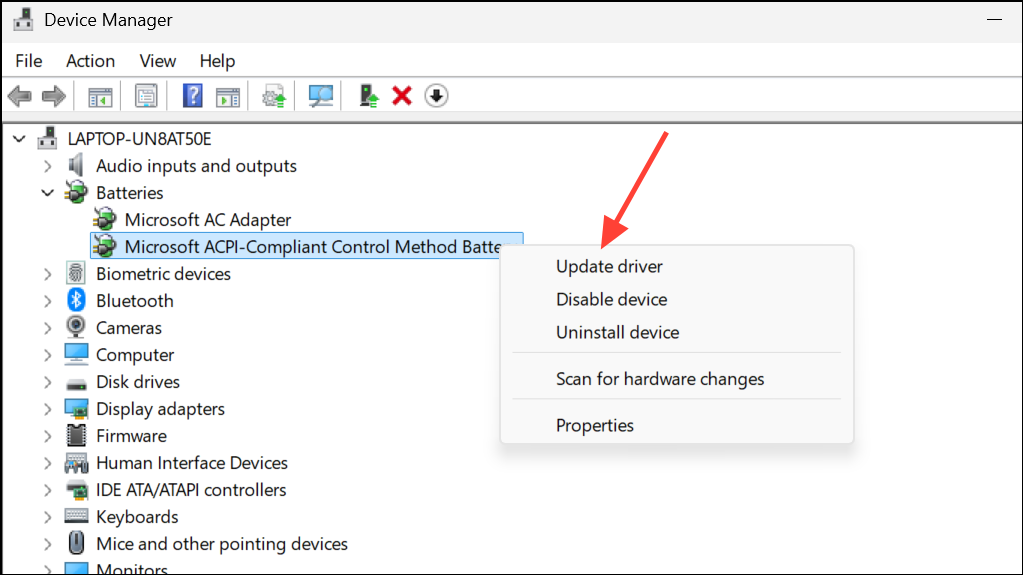Click the Enable device toolbar icon
The width and height of the screenshot is (1023, 575).
coord(369,97)
